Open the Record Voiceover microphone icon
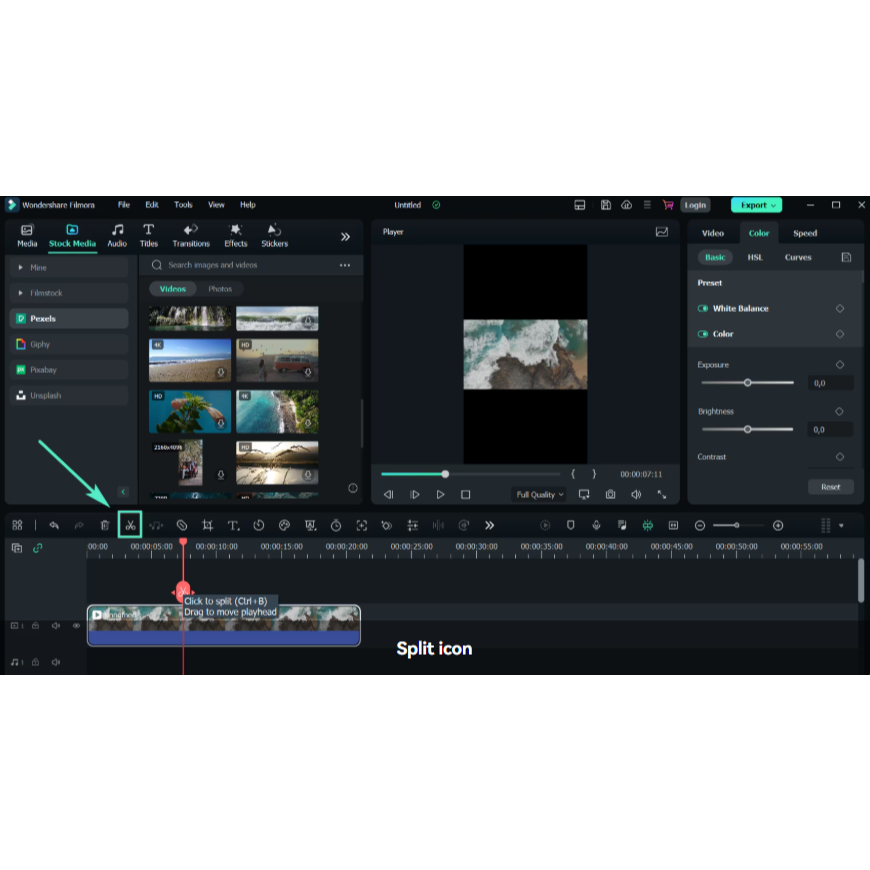Screen dimensions: 870x870 pos(597,524)
